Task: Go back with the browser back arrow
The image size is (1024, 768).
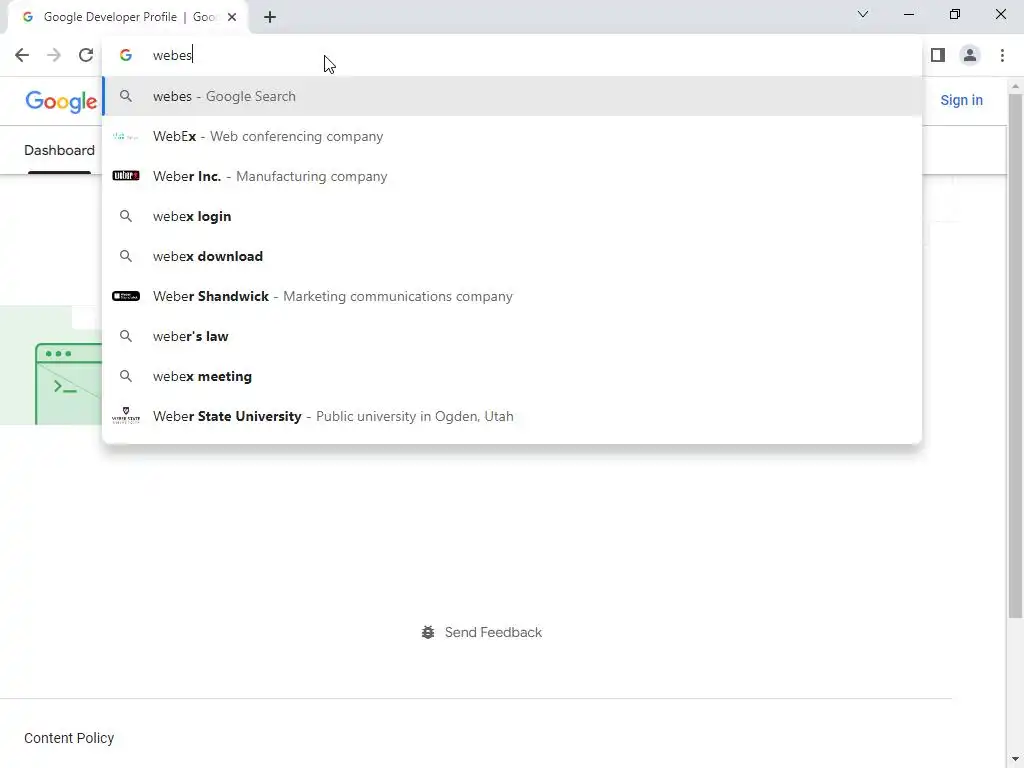Action: click(x=22, y=56)
